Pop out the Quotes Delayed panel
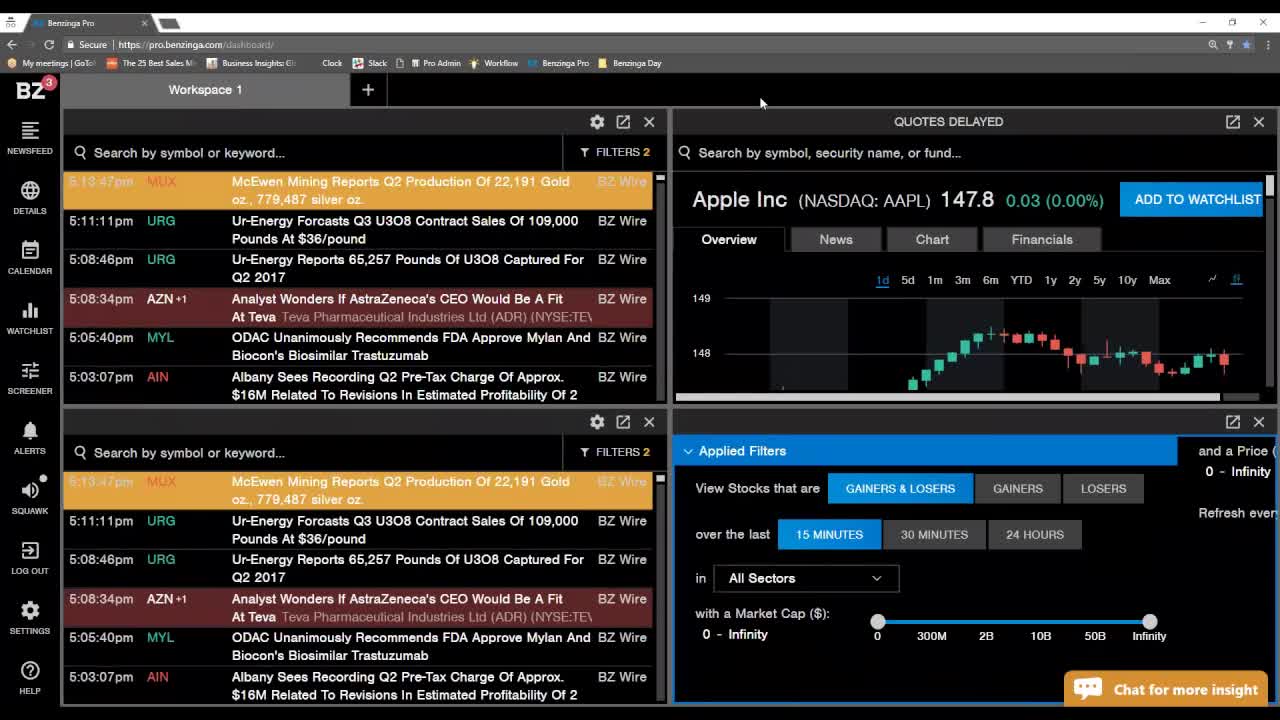 pyautogui.click(x=1233, y=122)
